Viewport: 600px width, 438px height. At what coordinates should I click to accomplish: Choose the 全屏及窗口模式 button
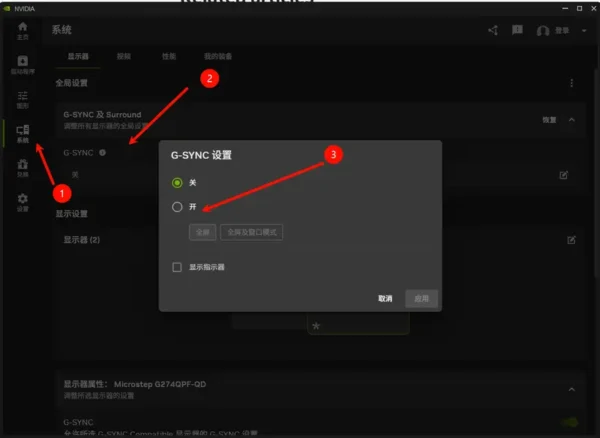(252, 232)
